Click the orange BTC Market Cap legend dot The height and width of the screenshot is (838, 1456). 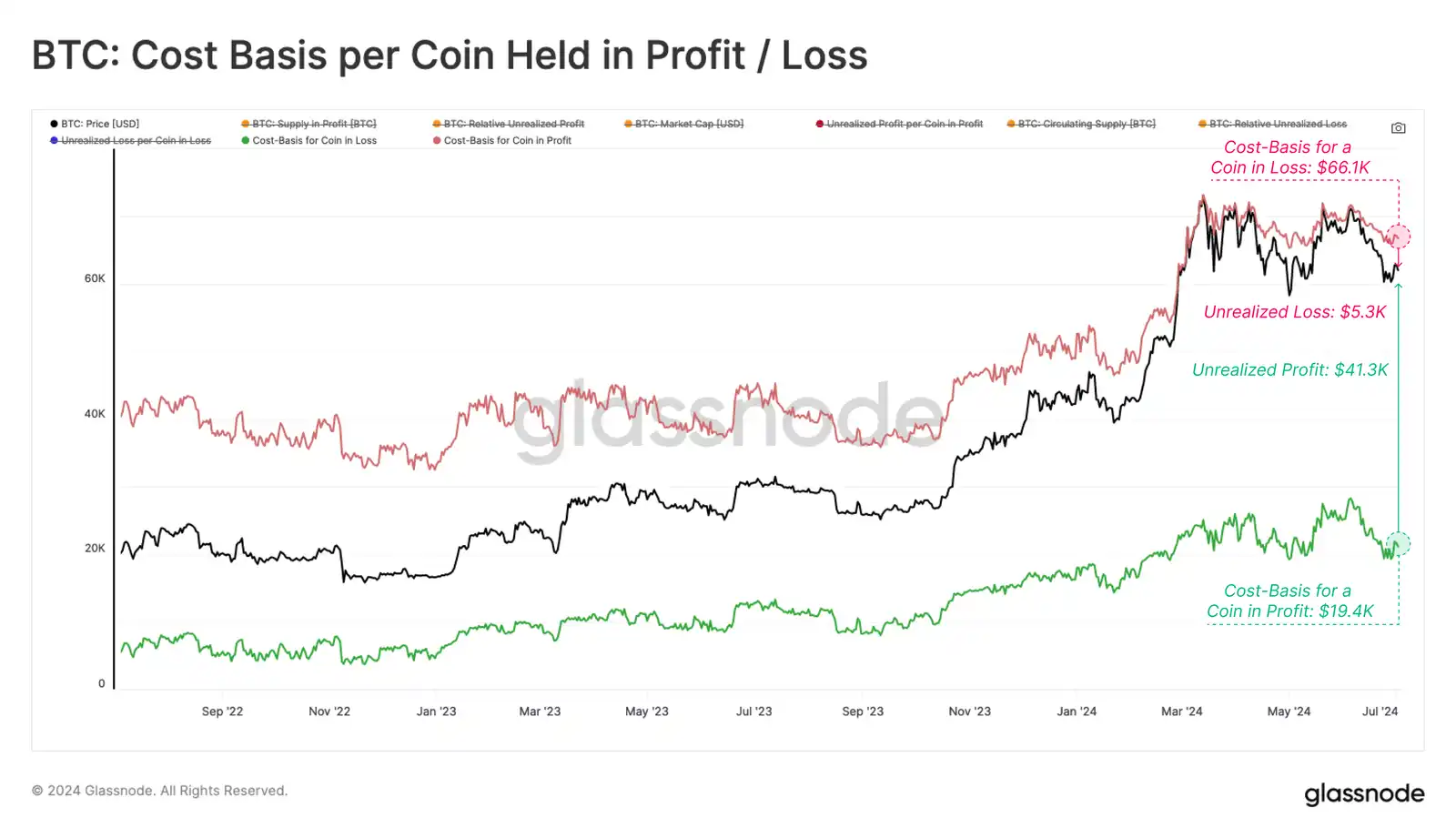tap(629, 124)
